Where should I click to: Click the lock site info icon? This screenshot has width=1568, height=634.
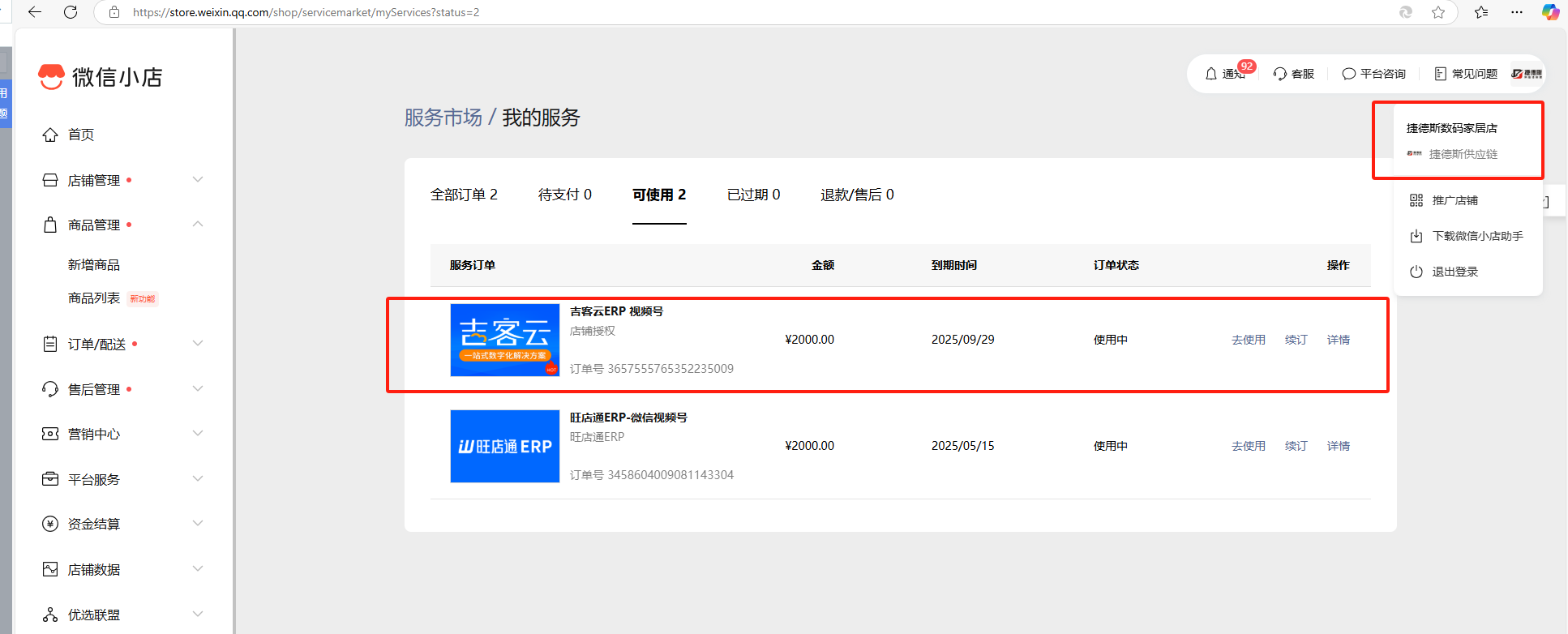114,12
